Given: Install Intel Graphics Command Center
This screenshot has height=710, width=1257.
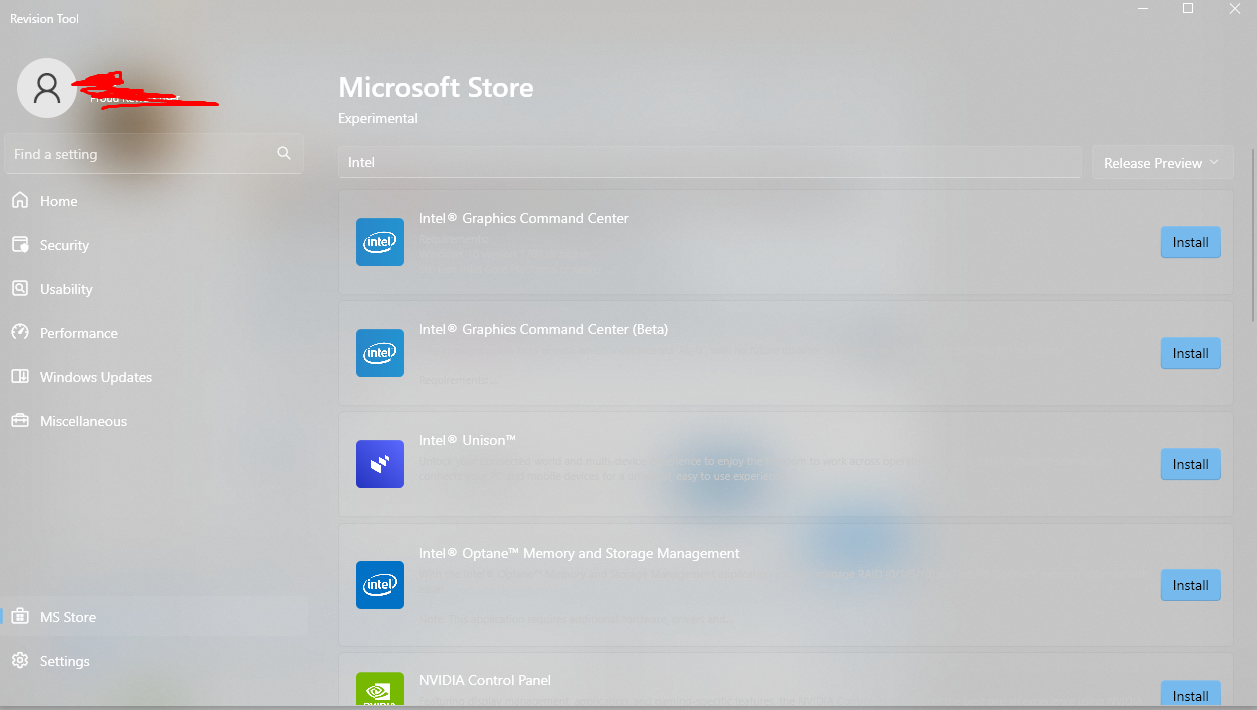Looking at the screenshot, I should tap(1190, 242).
